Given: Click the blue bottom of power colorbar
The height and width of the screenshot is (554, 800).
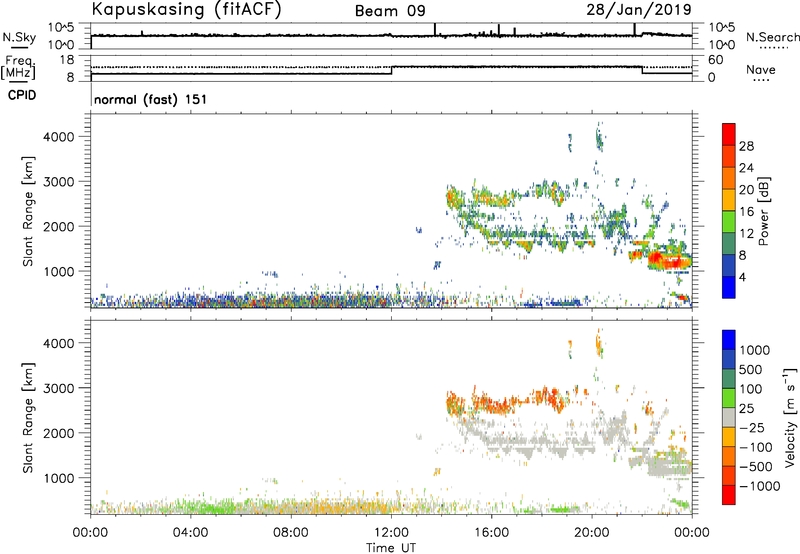Looking at the screenshot, I should 729,287.
